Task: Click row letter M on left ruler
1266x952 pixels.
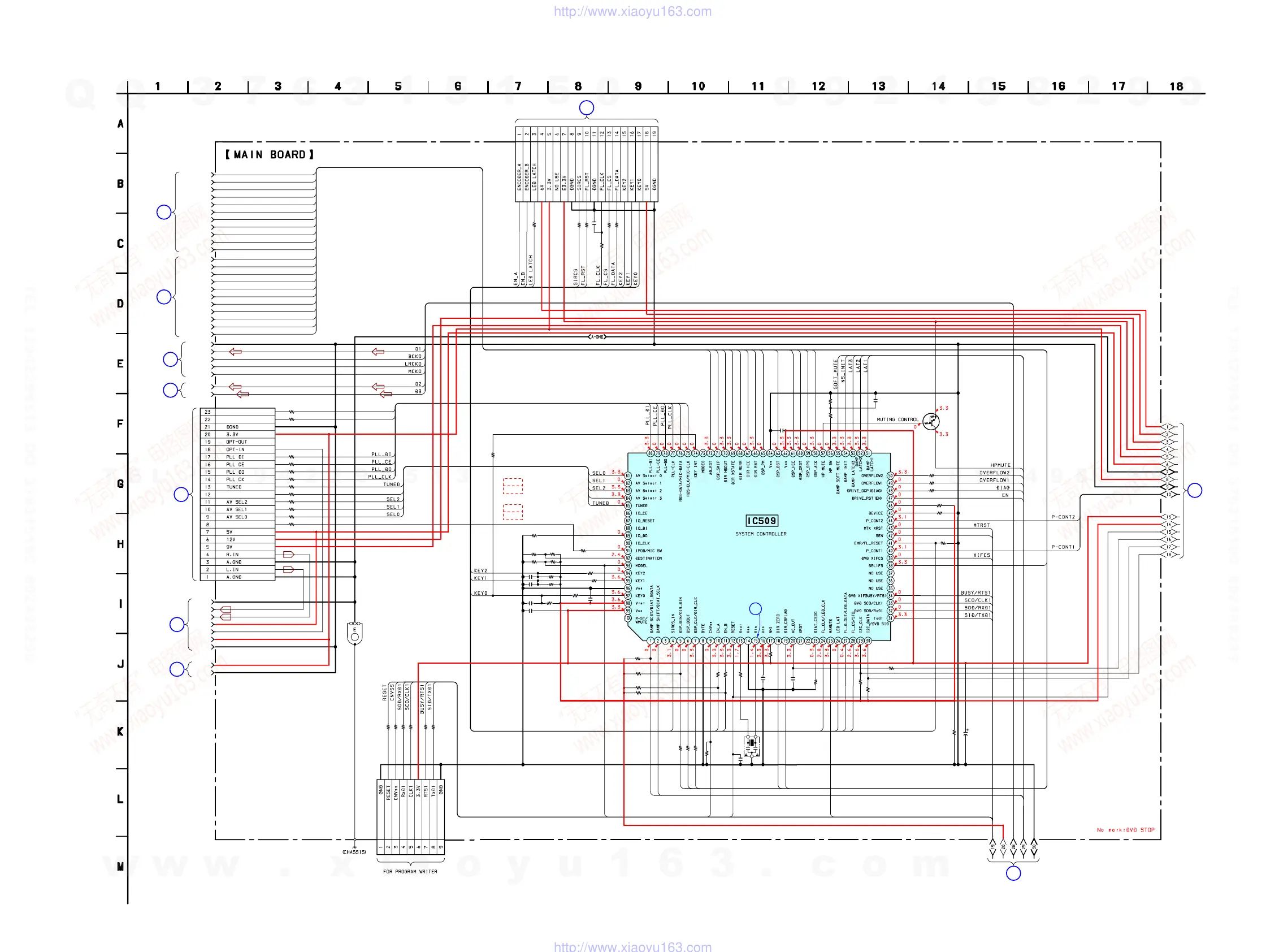Action: pyautogui.click(x=120, y=867)
